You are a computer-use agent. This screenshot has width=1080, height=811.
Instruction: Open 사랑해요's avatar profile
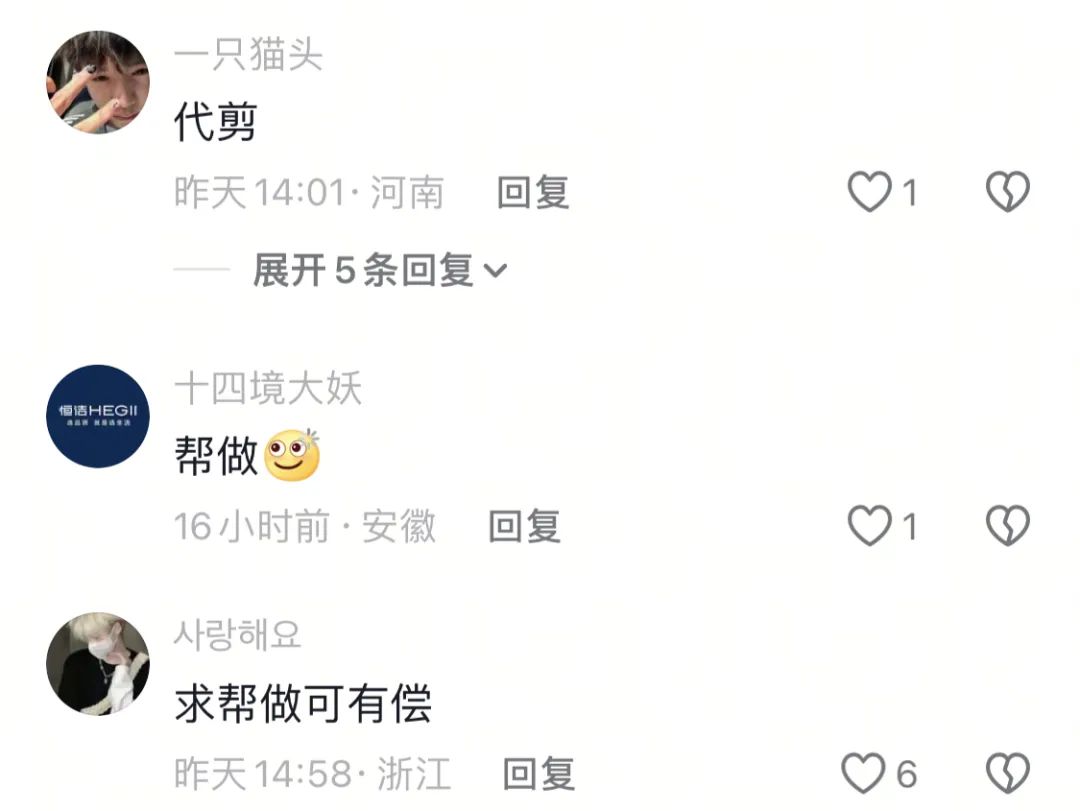click(98, 664)
